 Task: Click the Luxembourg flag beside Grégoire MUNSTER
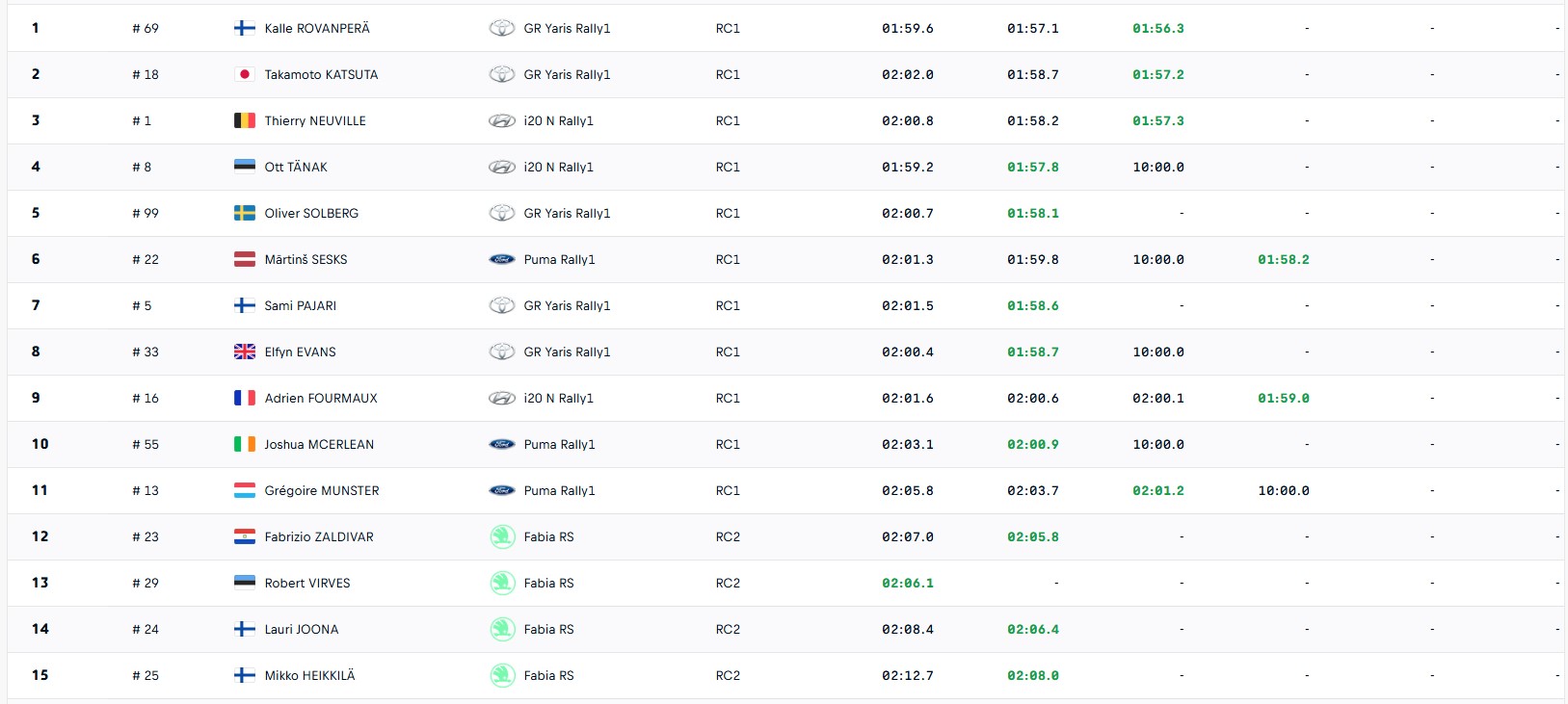click(245, 490)
